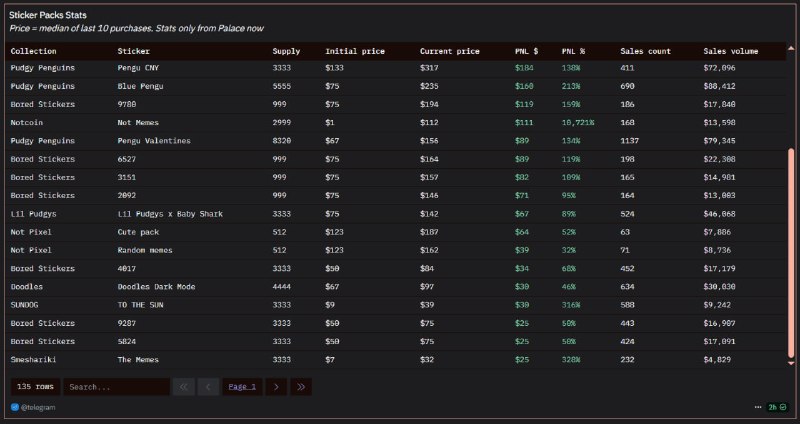
Task: Open the Page 1 selector
Action: coord(242,387)
